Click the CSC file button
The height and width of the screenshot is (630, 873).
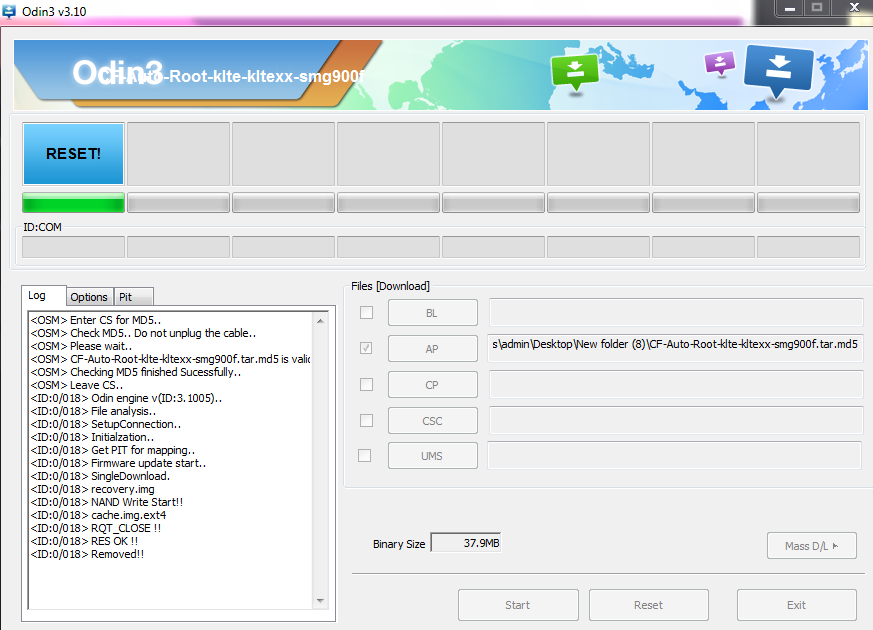[433, 421]
